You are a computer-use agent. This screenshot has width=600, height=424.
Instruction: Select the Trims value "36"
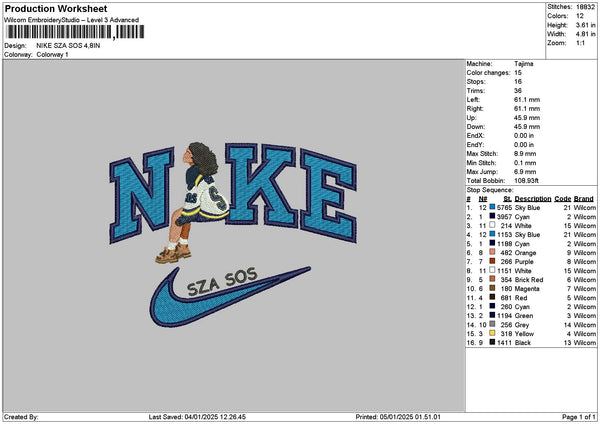click(x=518, y=91)
